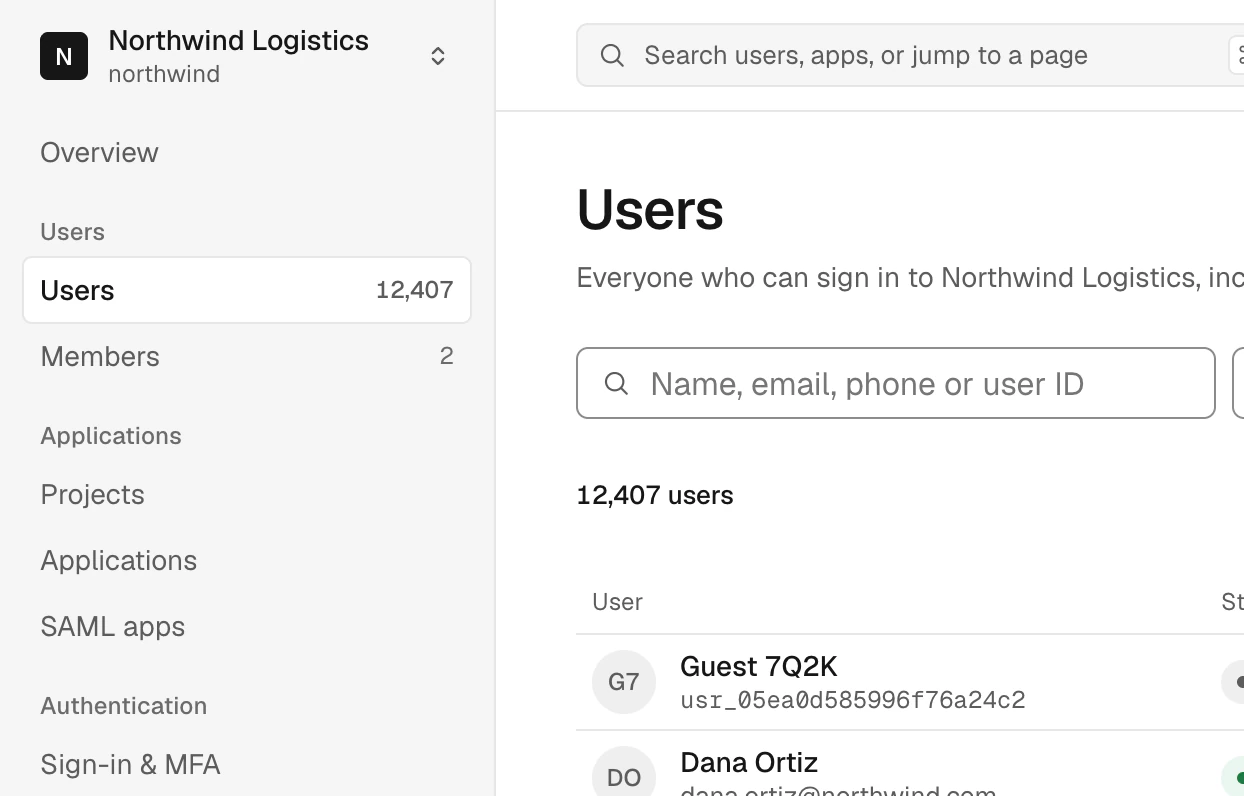Click the 12,407 badge beside Users

tap(415, 290)
